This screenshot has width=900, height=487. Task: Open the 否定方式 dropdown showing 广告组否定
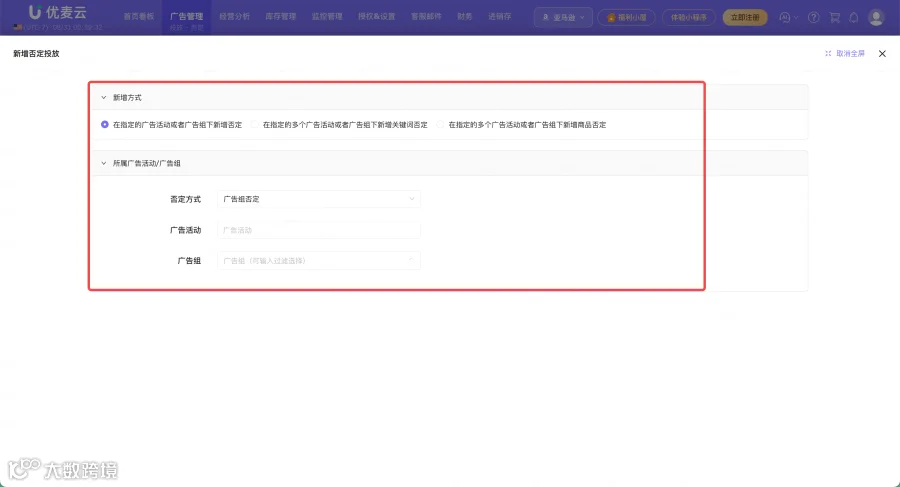pyautogui.click(x=319, y=199)
